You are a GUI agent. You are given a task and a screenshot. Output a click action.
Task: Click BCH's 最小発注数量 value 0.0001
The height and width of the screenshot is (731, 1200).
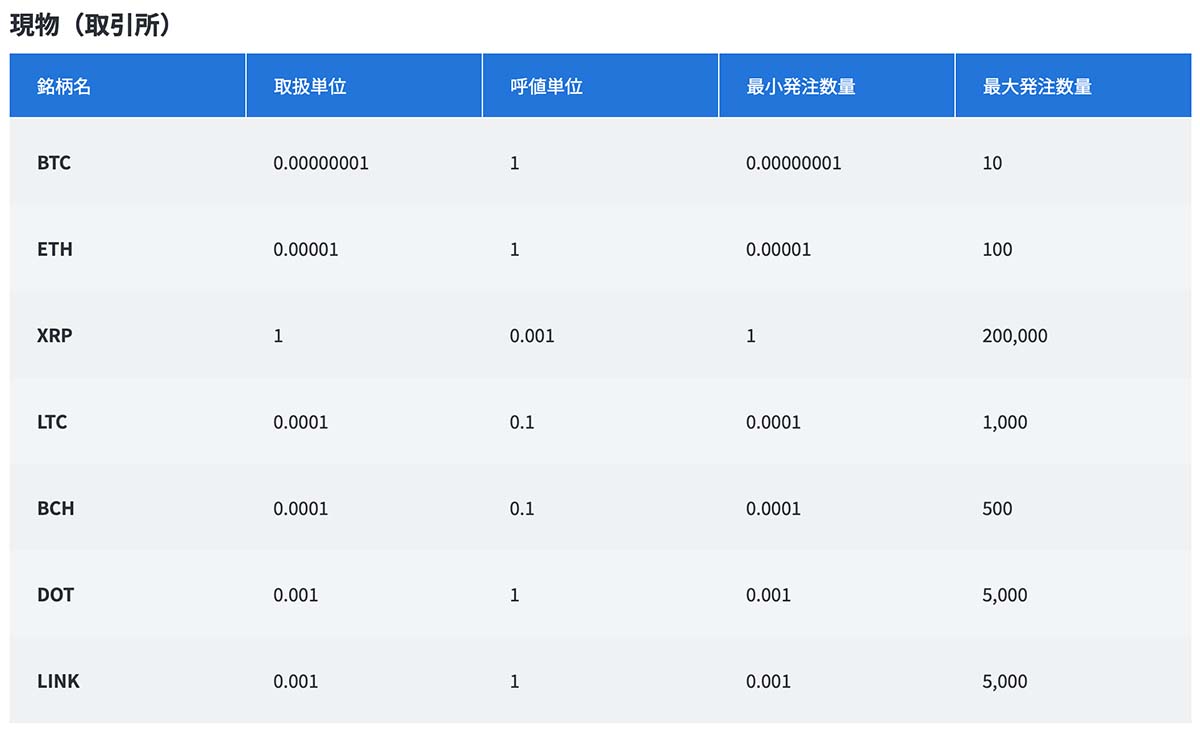coord(774,508)
